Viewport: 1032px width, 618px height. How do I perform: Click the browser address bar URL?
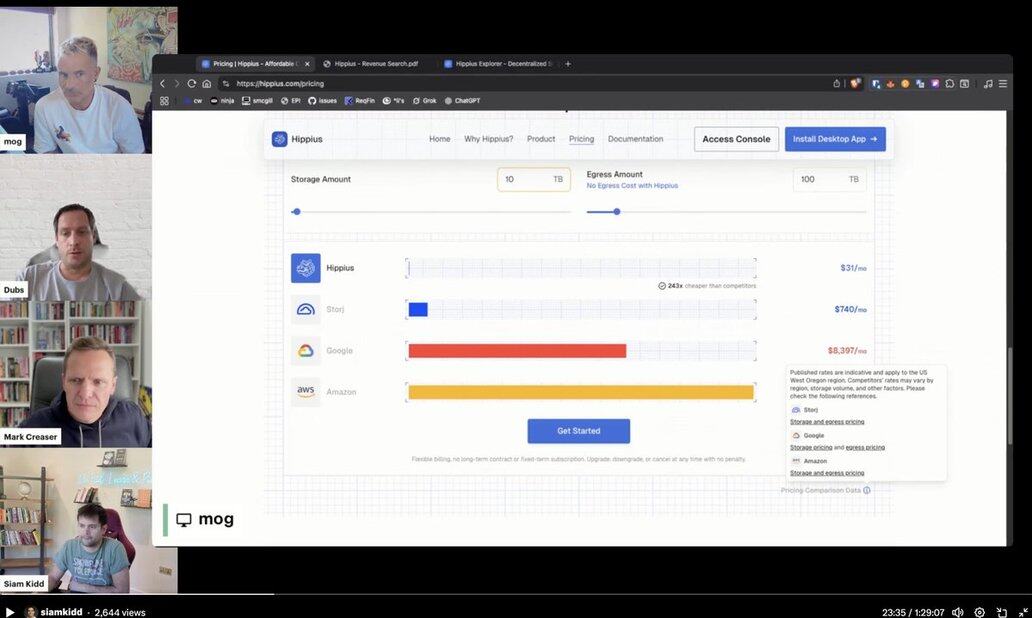click(x=280, y=84)
